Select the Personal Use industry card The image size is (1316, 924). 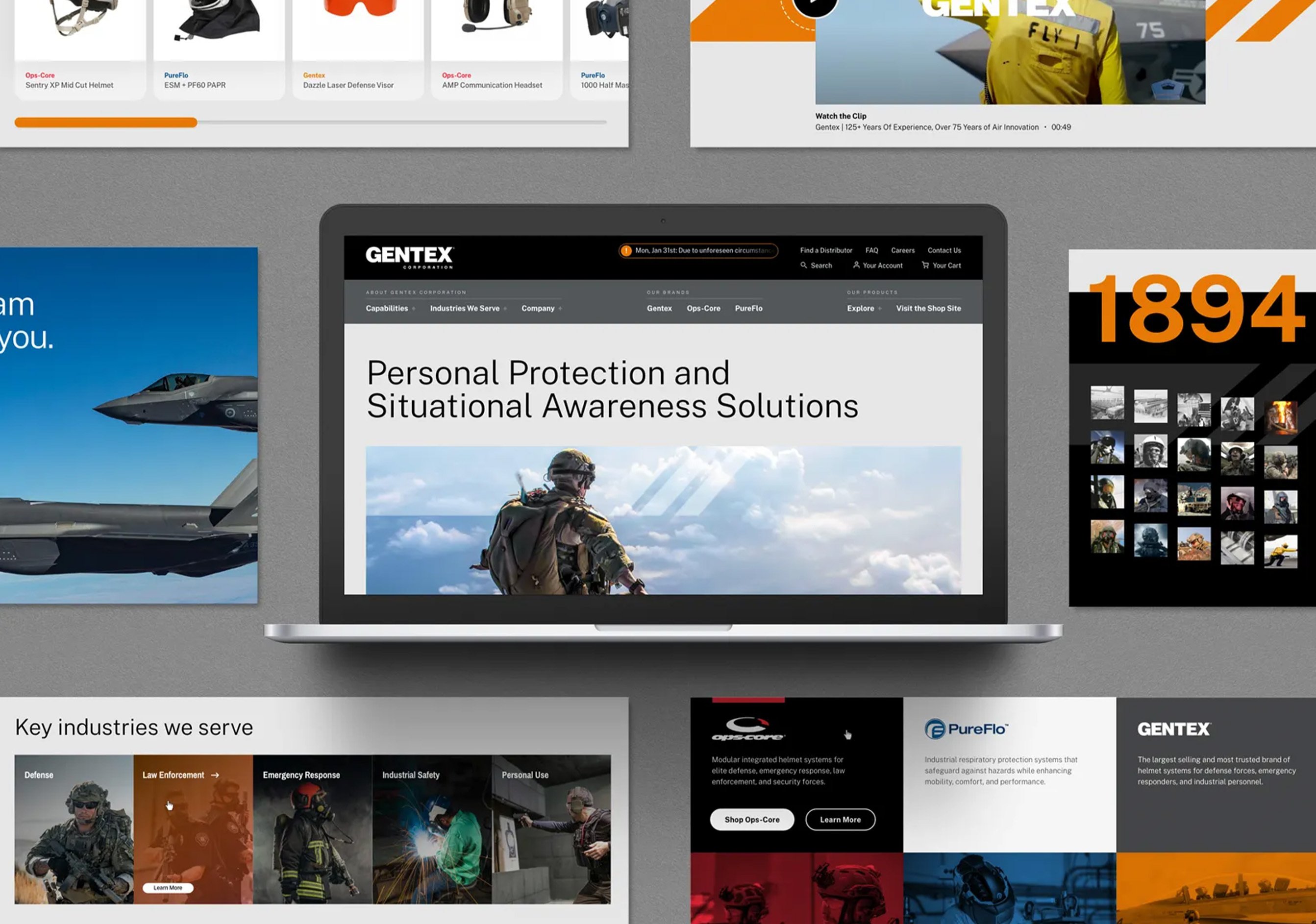(x=551, y=829)
